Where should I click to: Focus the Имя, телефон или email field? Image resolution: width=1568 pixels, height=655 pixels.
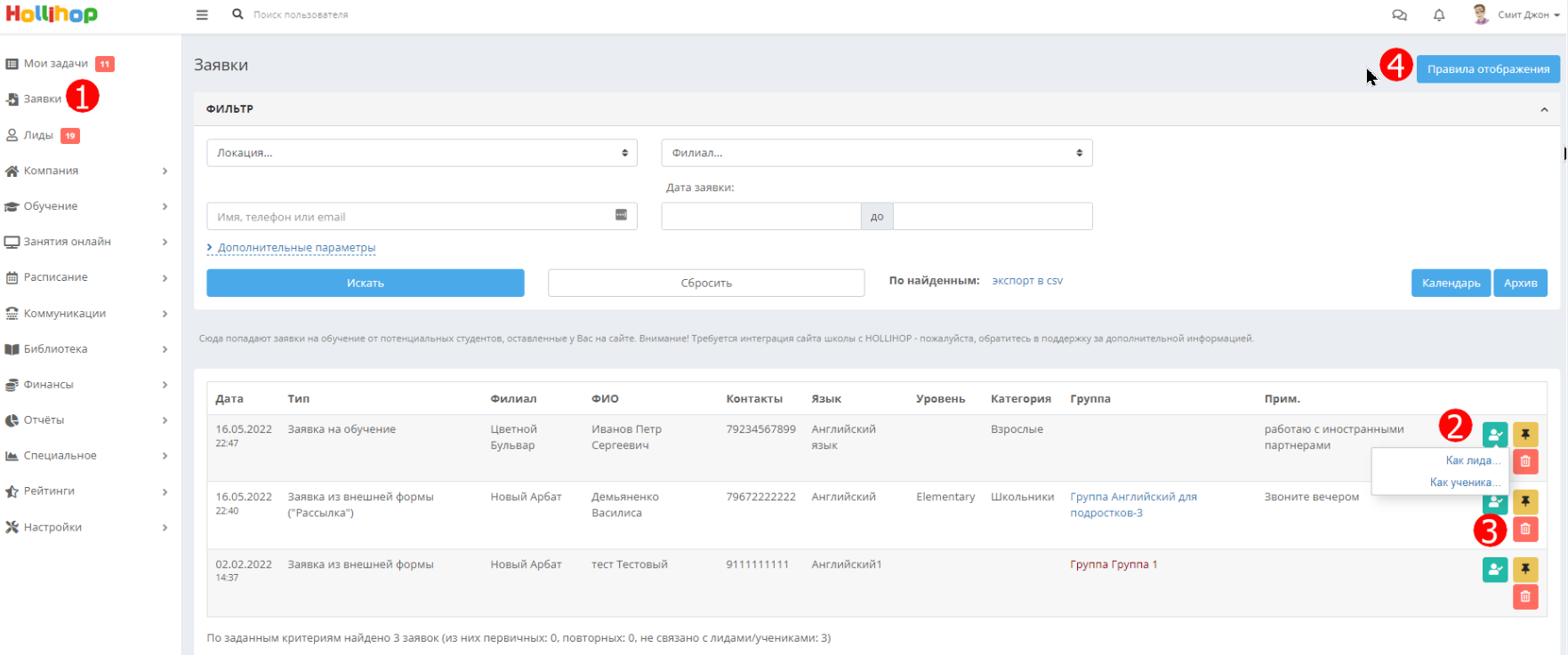point(422,216)
